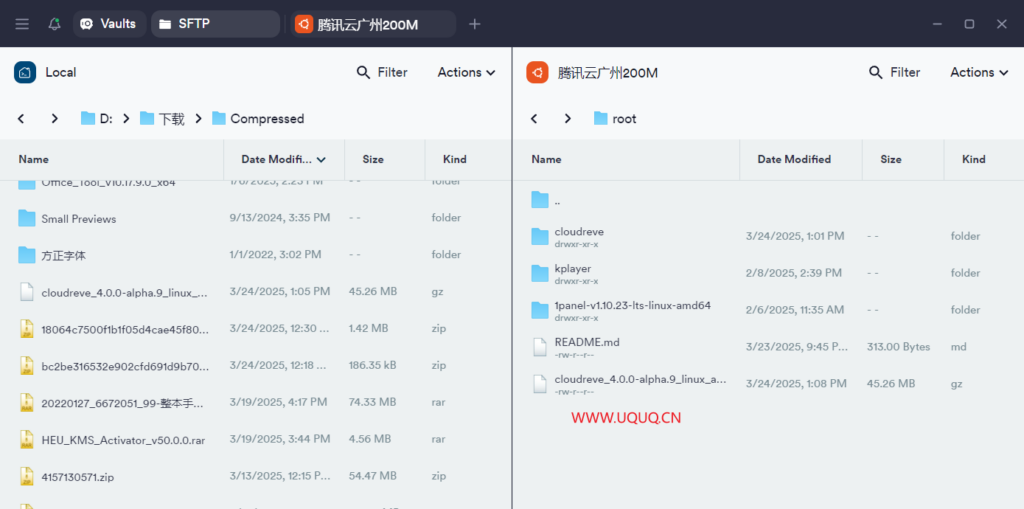Add a new tab with plus icon
Image resolution: width=1024 pixels, height=509 pixels.
click(475, 24)
